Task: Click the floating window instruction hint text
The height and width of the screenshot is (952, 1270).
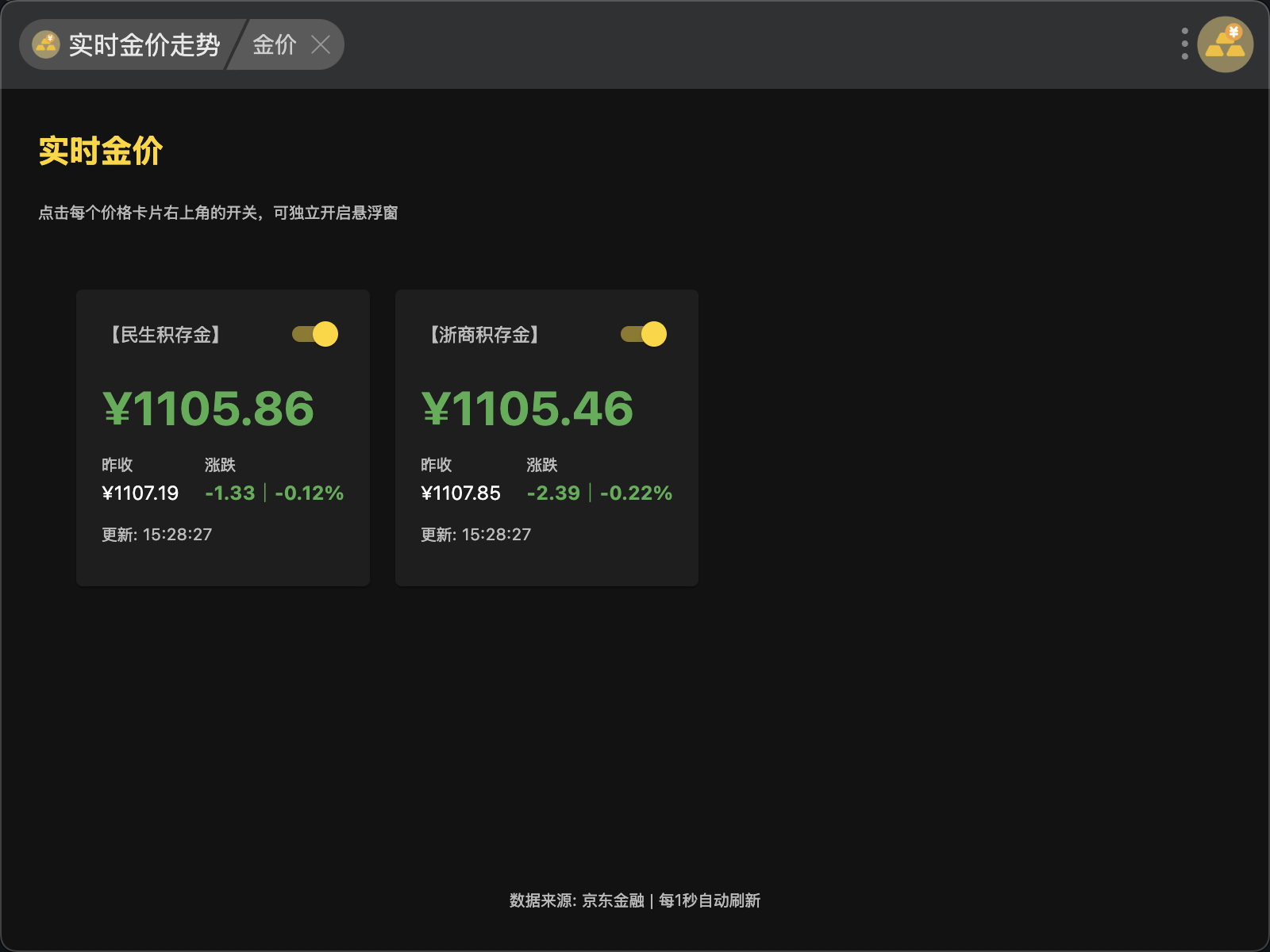Action: tap(218, 213)
